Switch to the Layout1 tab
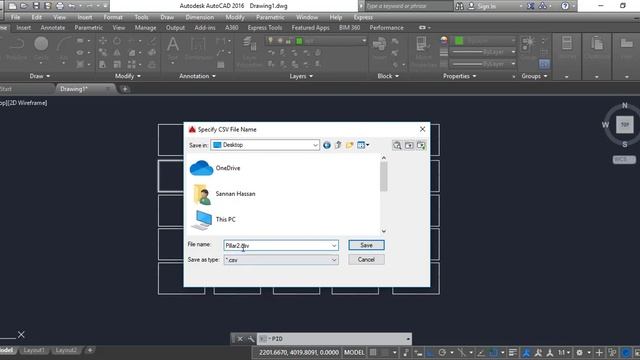The image size is (640, 360). click(x=34, y=350)
